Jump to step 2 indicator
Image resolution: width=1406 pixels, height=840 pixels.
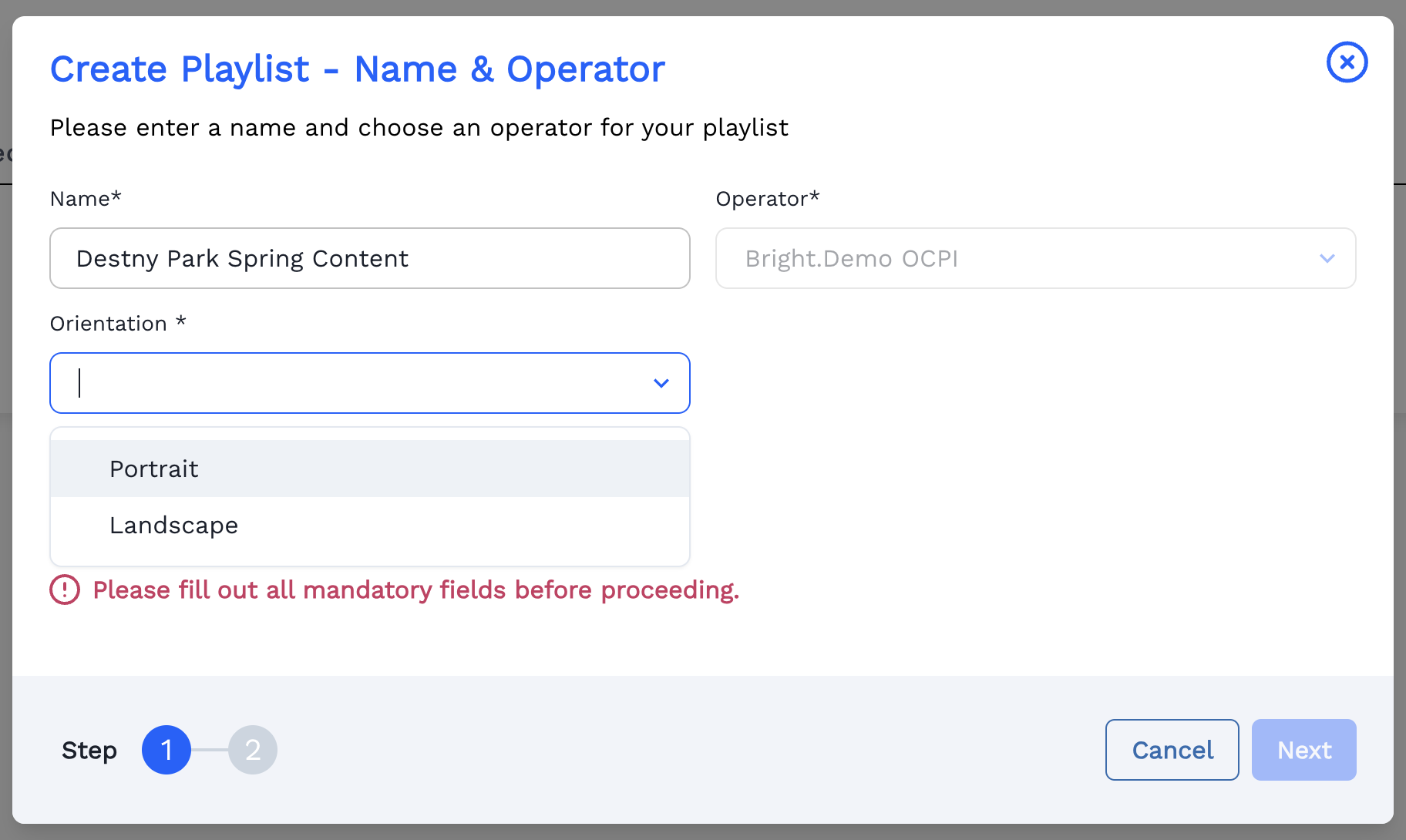(x=253, y=750)
